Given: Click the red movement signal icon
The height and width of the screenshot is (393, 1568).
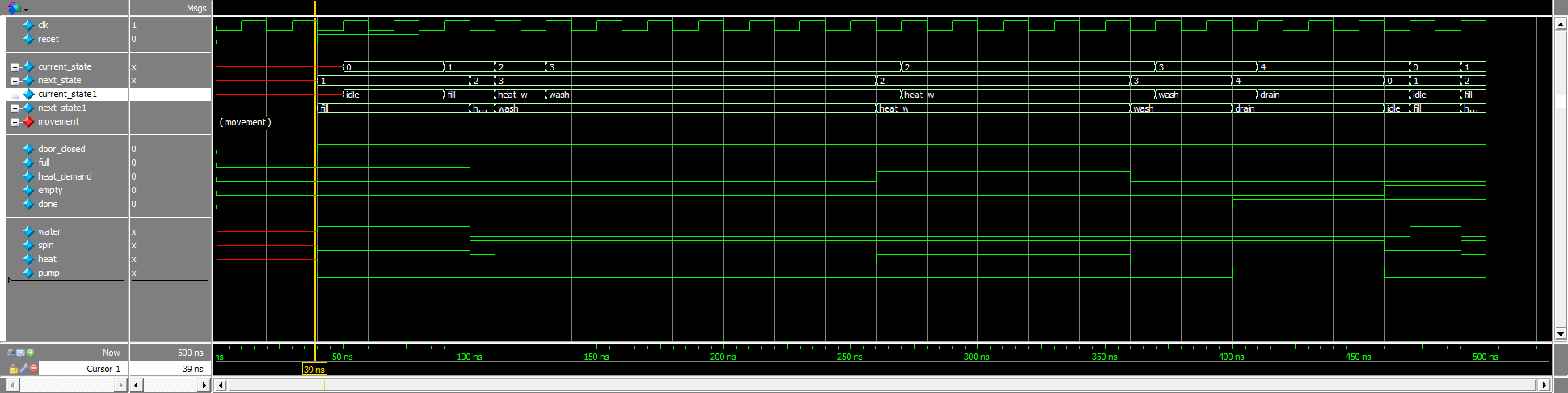Looking at the screenshot, I should [x=28, y=121].
